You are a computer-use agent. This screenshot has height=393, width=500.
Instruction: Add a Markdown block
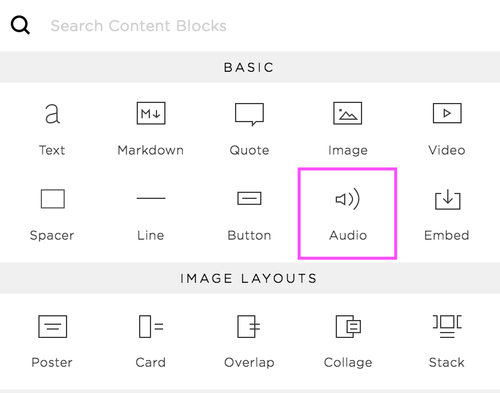pos(151,129)
